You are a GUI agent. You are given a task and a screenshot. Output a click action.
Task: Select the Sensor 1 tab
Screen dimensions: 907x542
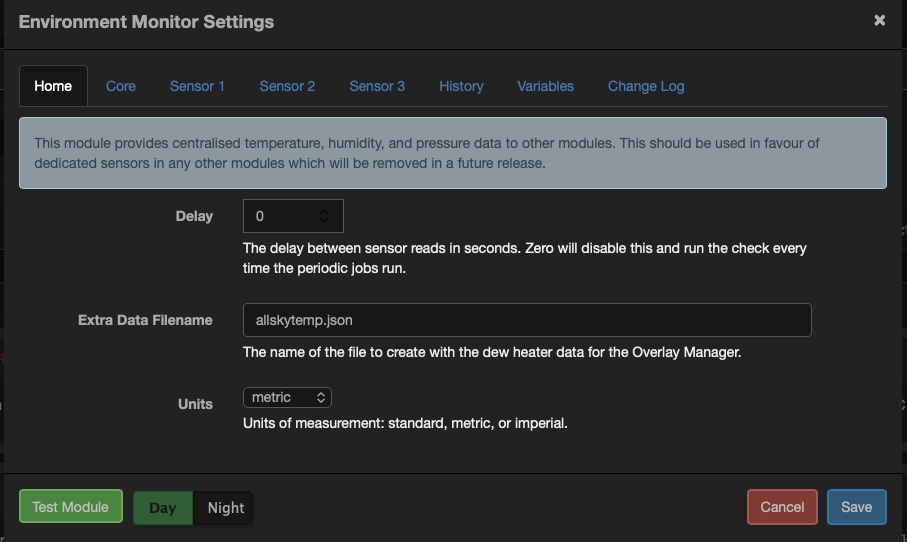point(197,86)
